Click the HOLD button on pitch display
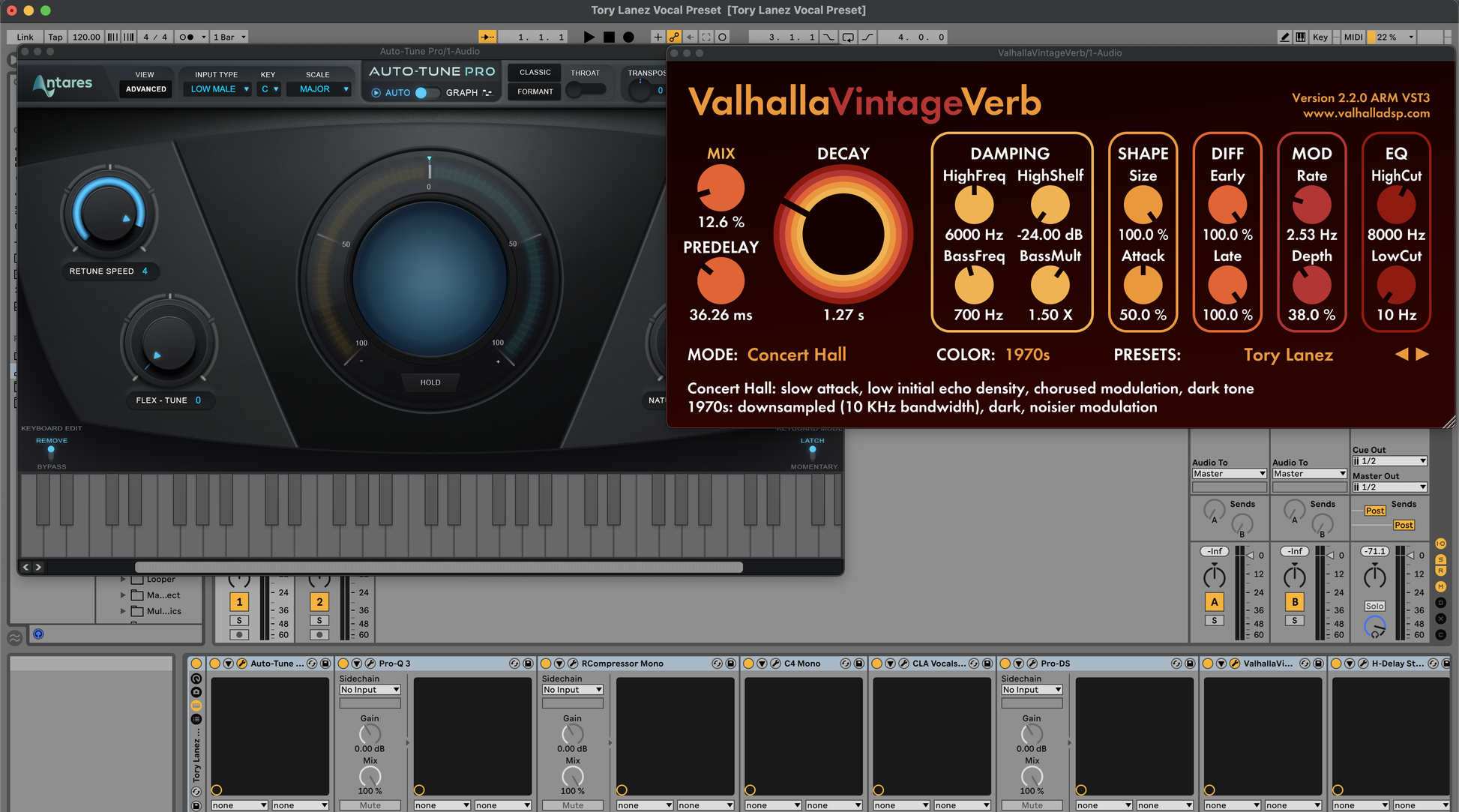This screenshot has width=1459, height=812. [x=430, y=382]
